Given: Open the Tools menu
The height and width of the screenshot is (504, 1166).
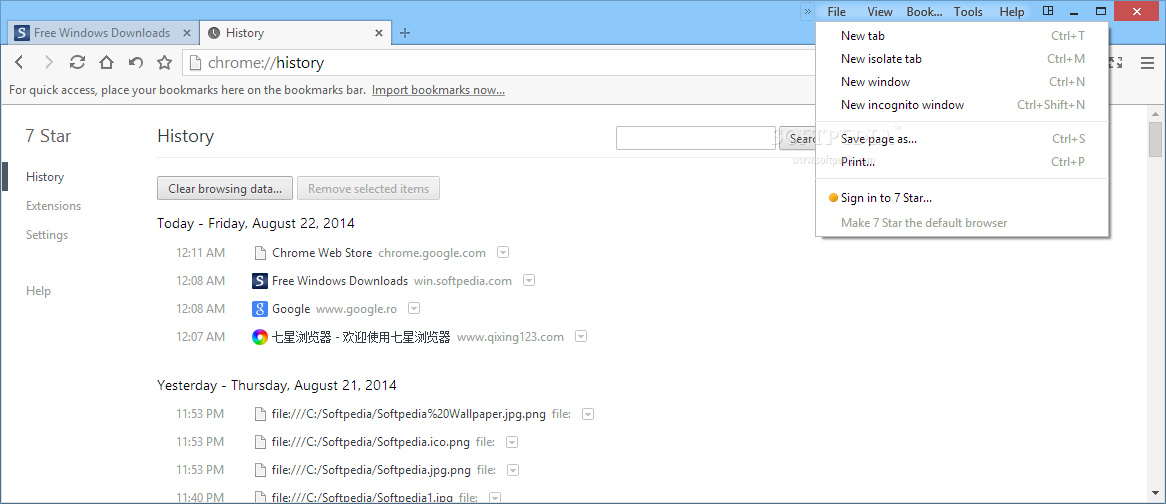Looking at the screenshot, I should (x=968, y=12).
